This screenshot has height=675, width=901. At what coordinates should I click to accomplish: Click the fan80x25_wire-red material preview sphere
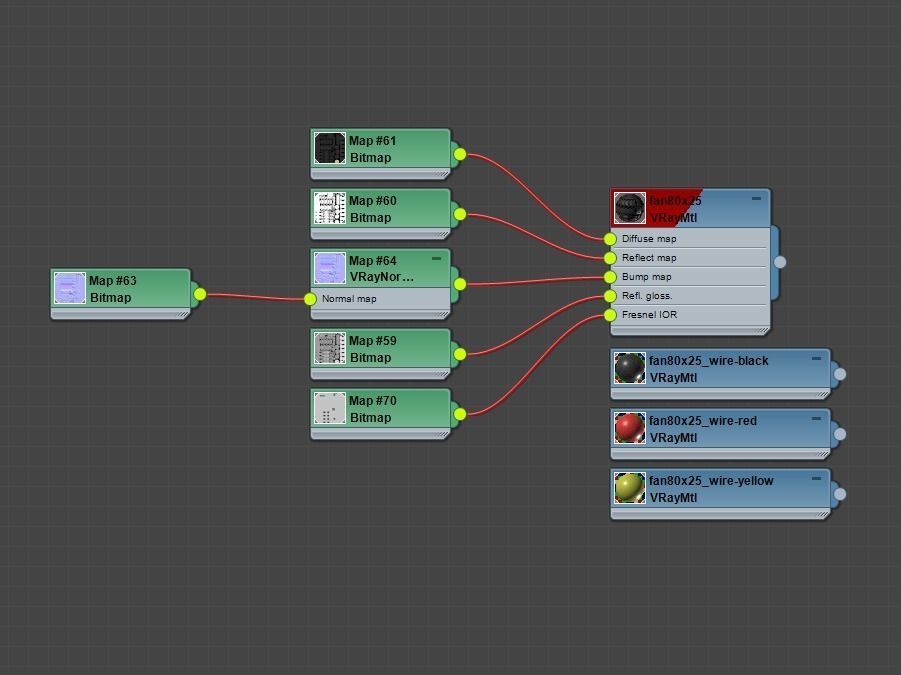[x=630, y=428]
